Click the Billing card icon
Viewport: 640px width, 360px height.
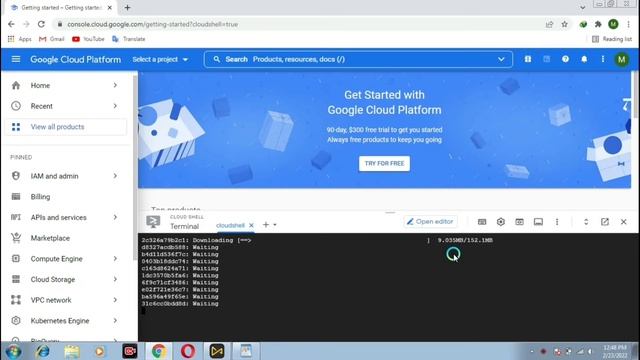(16, 197)
